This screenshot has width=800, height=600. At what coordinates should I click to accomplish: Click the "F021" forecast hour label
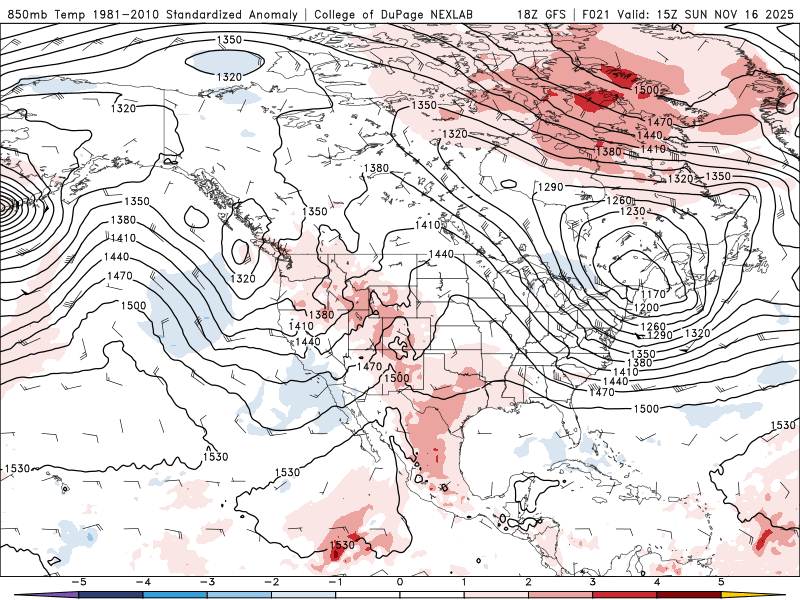pyautogui.click(x=595, y=14)
